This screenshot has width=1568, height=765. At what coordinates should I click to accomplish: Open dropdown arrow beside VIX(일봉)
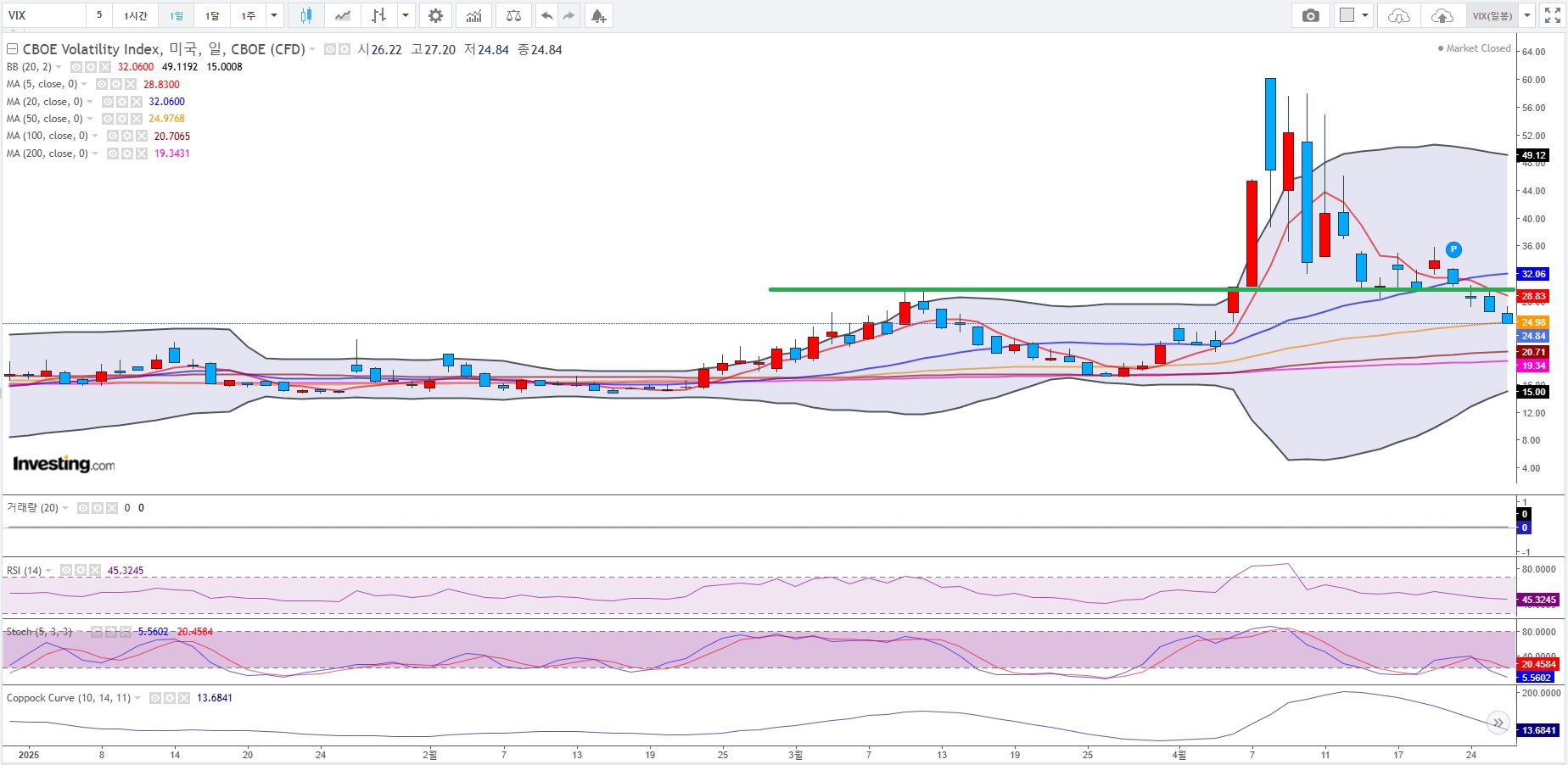[x=1527, y=15]
